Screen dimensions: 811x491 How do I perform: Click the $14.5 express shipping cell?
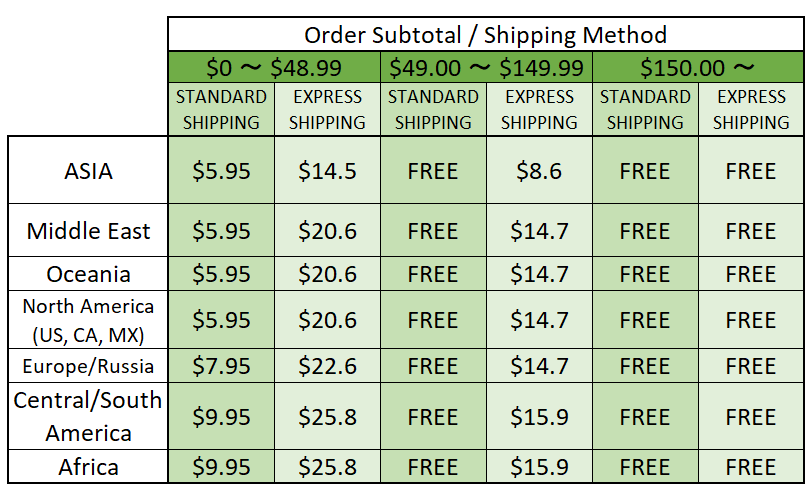tap(327, 171)
